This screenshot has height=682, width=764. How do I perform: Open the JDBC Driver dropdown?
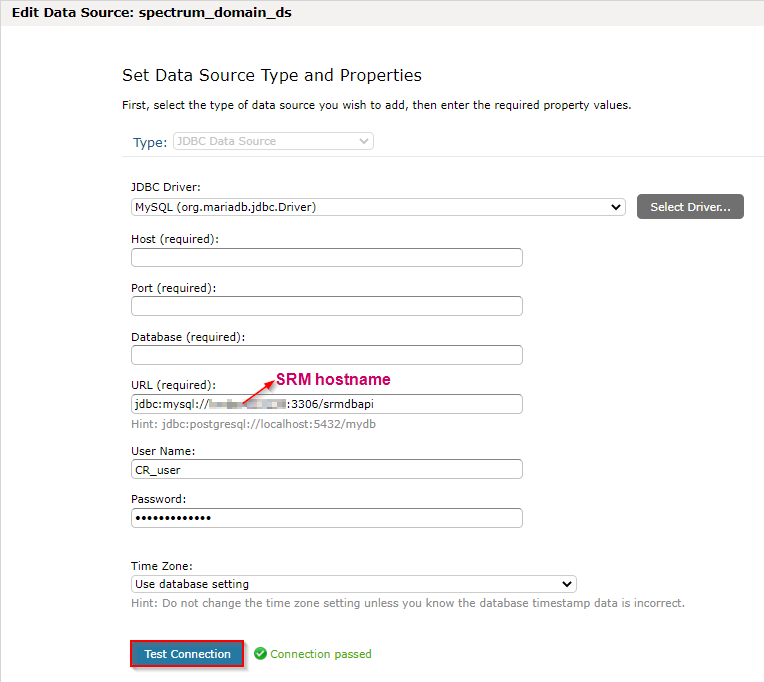point(378,207)
